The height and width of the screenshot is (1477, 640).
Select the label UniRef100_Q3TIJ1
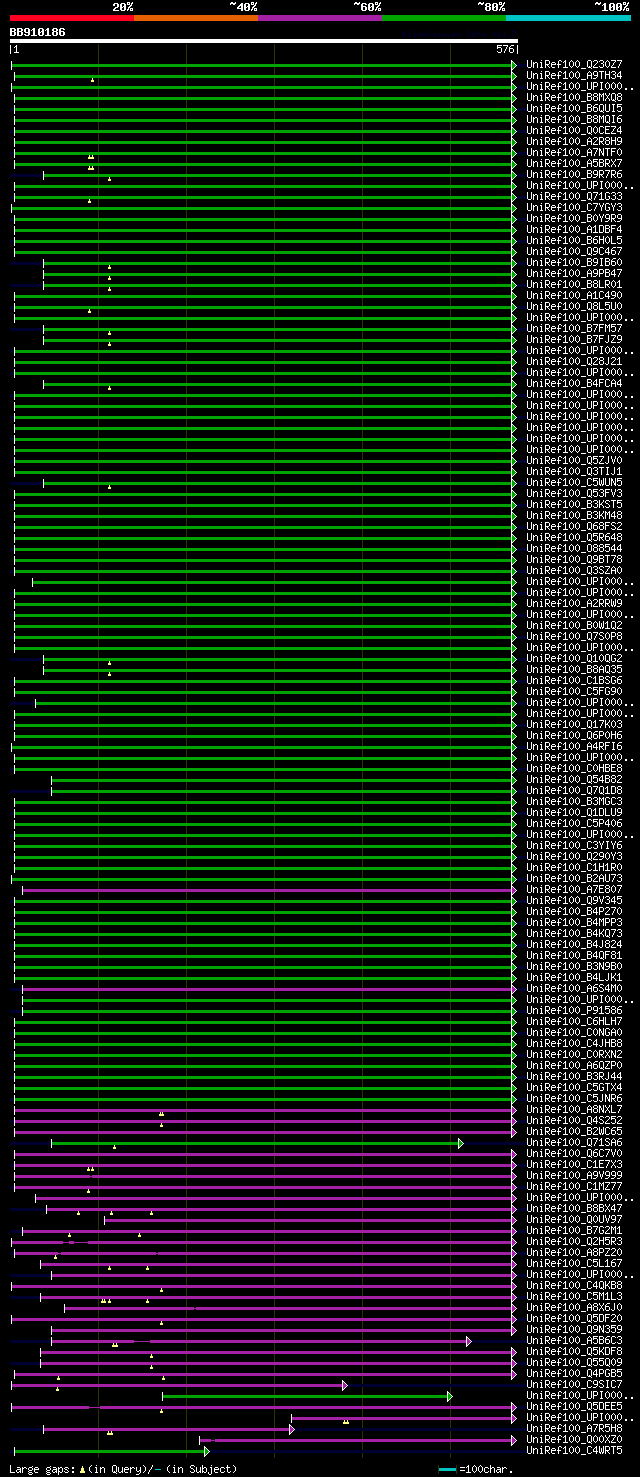[574, 471]
